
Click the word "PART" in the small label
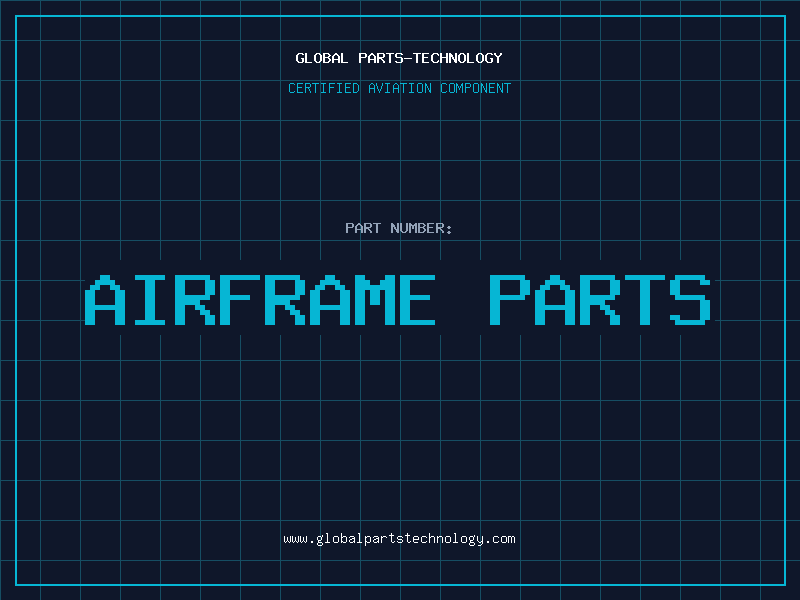[x=363, y=228]
